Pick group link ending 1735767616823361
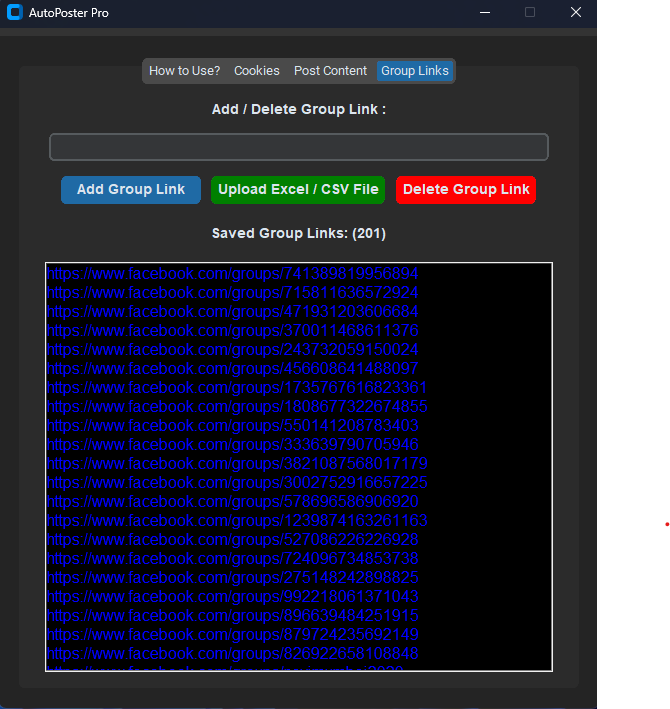This screenshot has height=709, width=670. click(x=237, y=388)
